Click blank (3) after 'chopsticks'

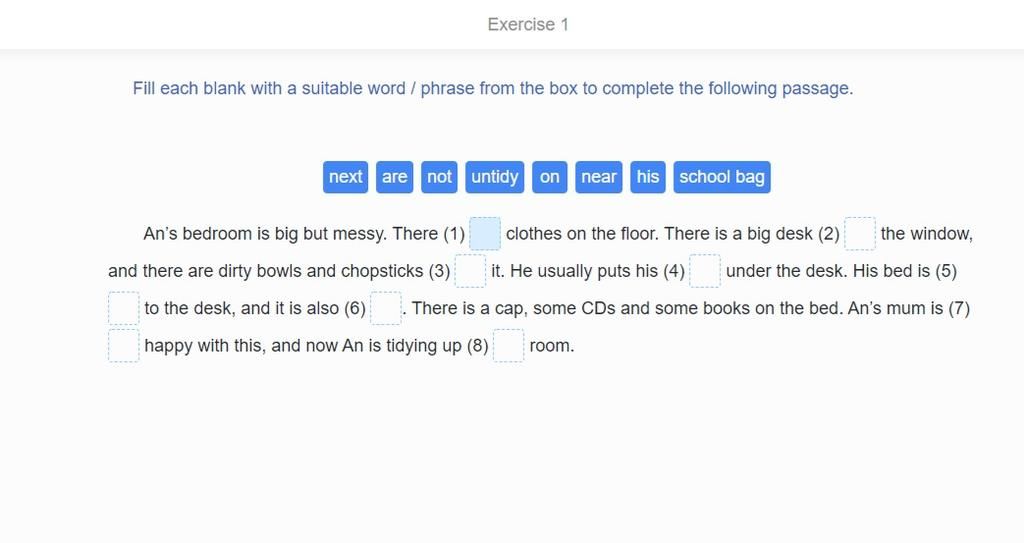tap(470, 271)
